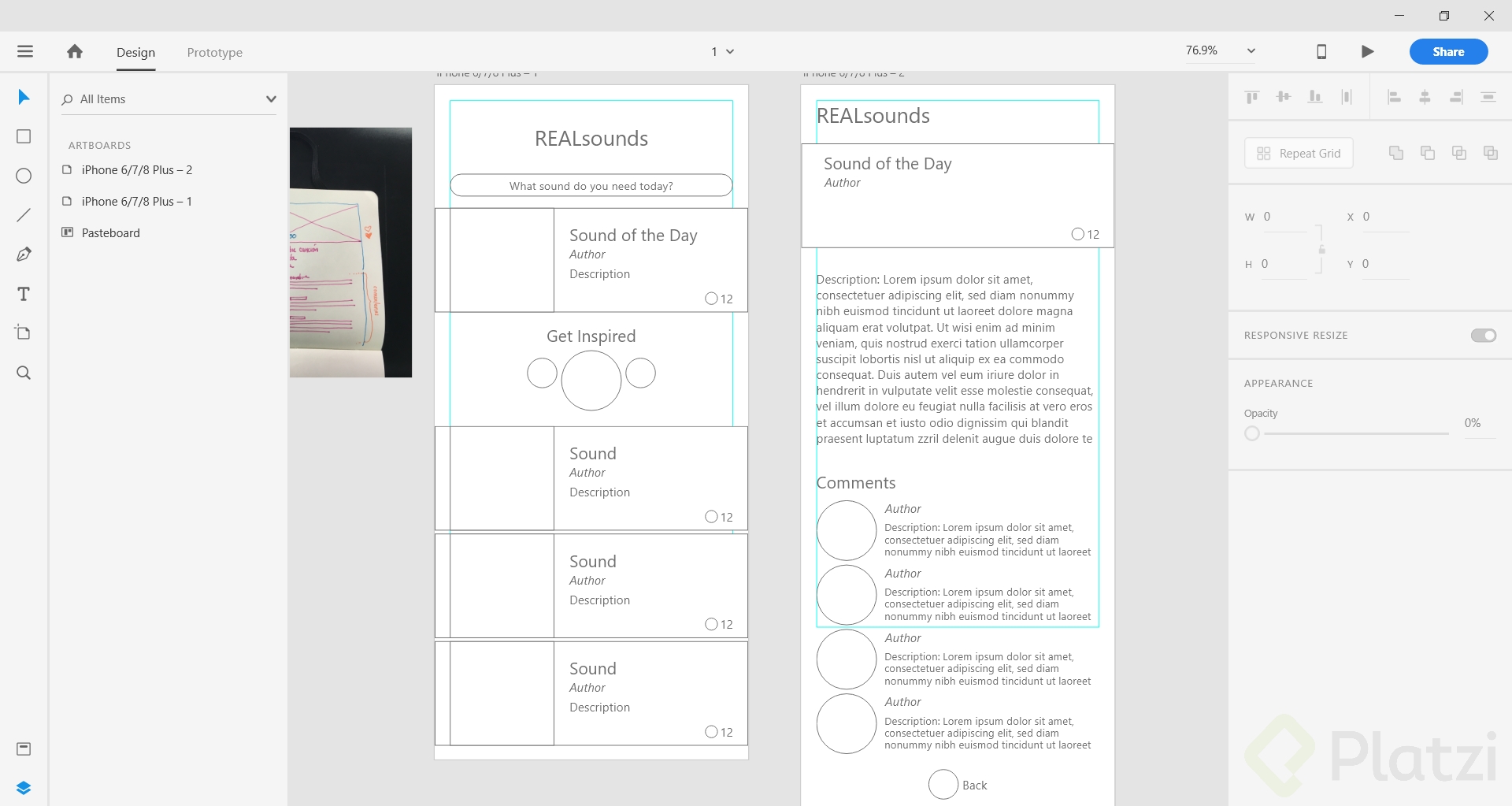The height and width of the screenshot is (806, 1512).
Task: Switch to the Prototype tab
Action: (215, 52)
